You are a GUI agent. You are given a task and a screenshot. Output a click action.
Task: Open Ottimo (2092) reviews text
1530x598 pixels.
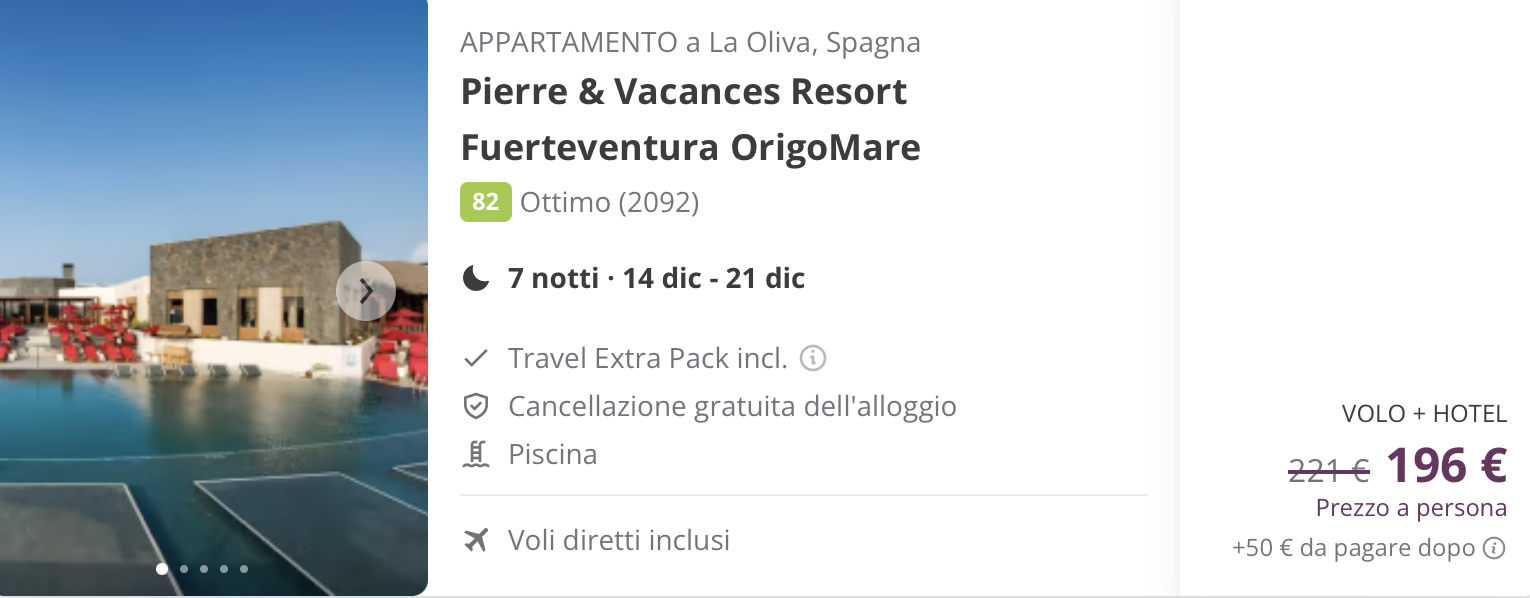click(609, 202)
